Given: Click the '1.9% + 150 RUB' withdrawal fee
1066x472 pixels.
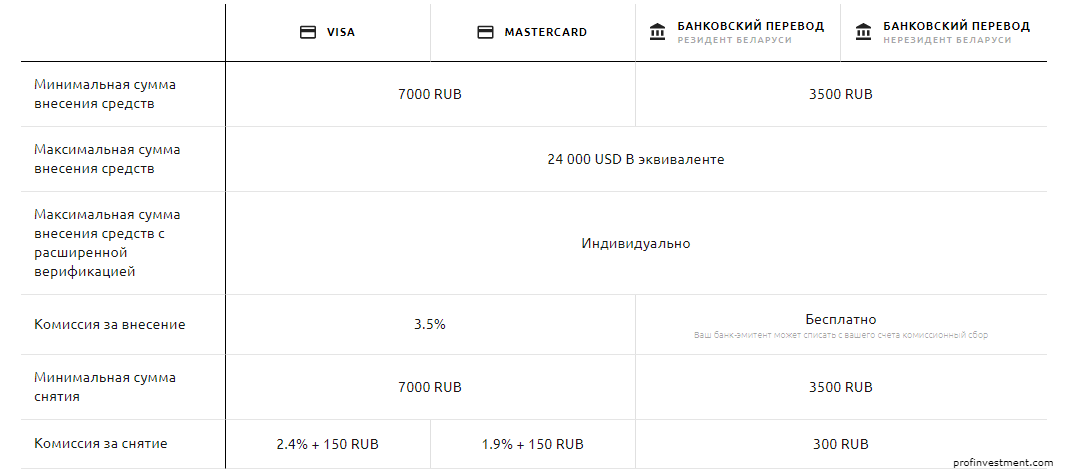Looking at the screenshot, I should 533,445.
